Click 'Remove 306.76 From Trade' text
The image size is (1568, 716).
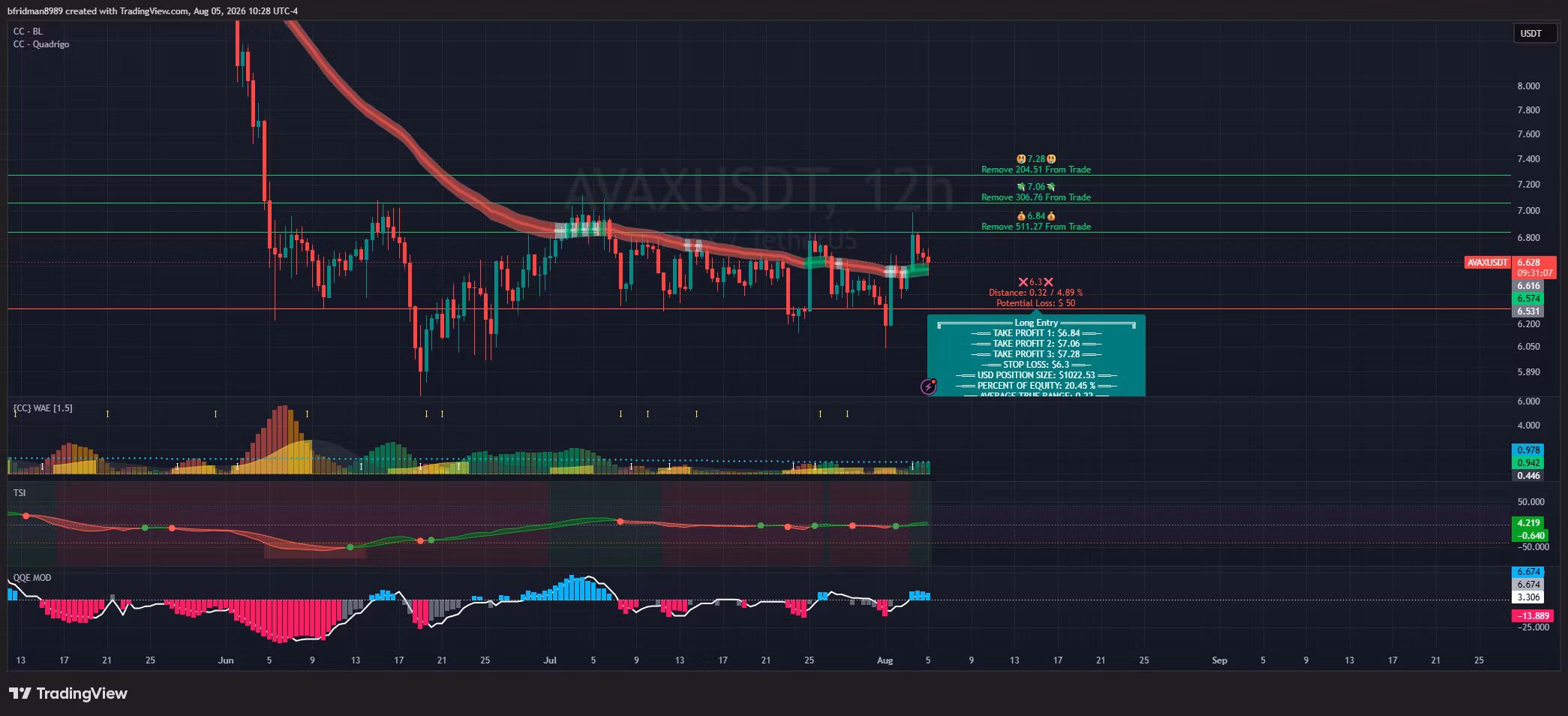click(x=1036, y=197)
